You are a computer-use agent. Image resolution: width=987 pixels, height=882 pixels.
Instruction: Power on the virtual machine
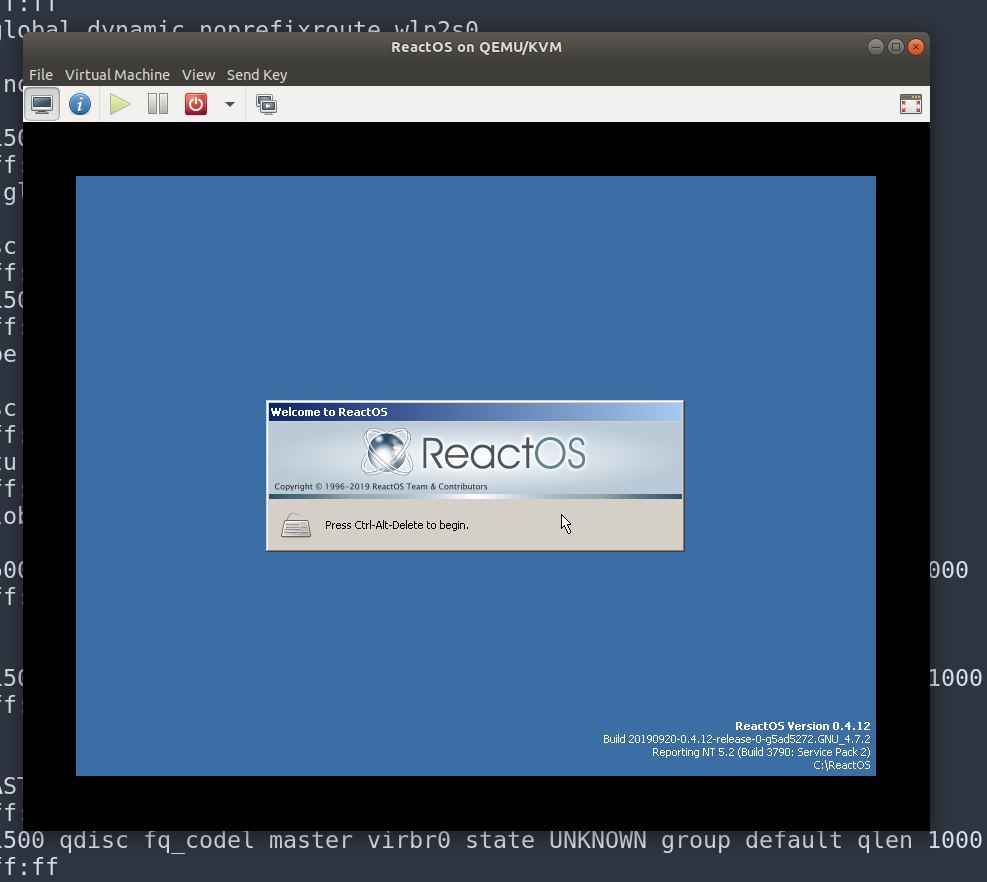point(119,104)
